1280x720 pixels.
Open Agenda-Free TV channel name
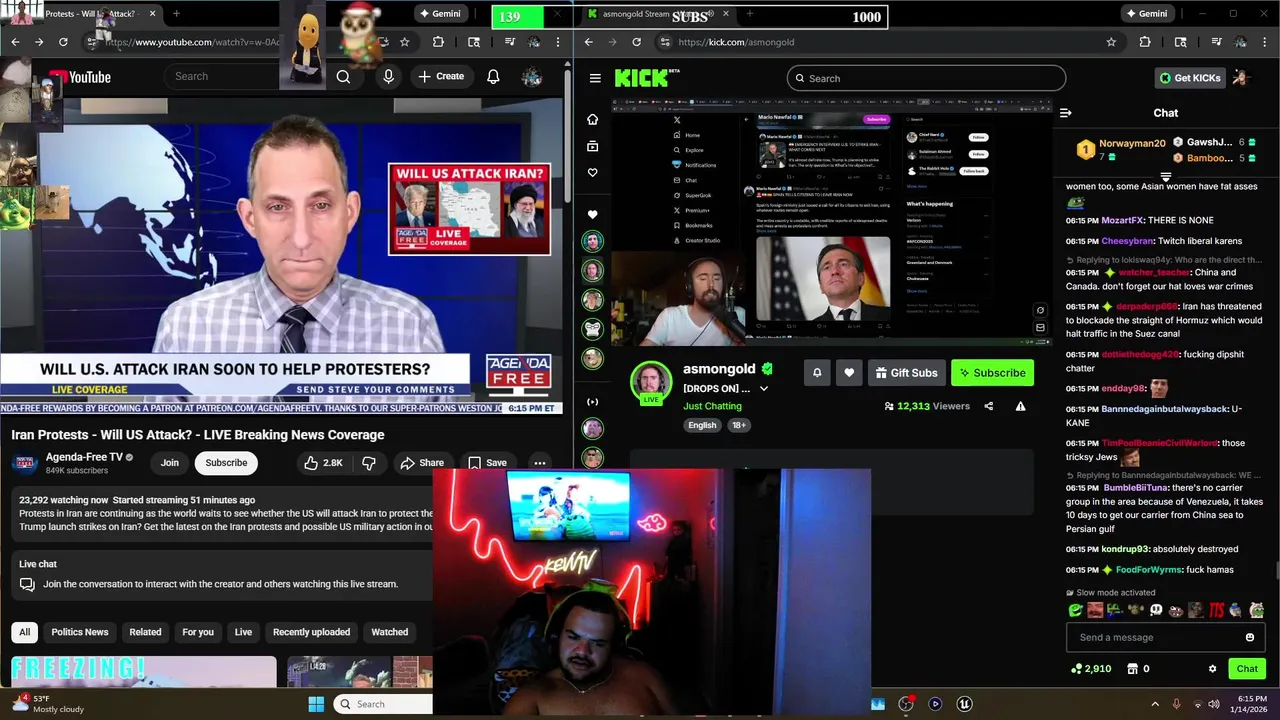[x=84, y=457]
